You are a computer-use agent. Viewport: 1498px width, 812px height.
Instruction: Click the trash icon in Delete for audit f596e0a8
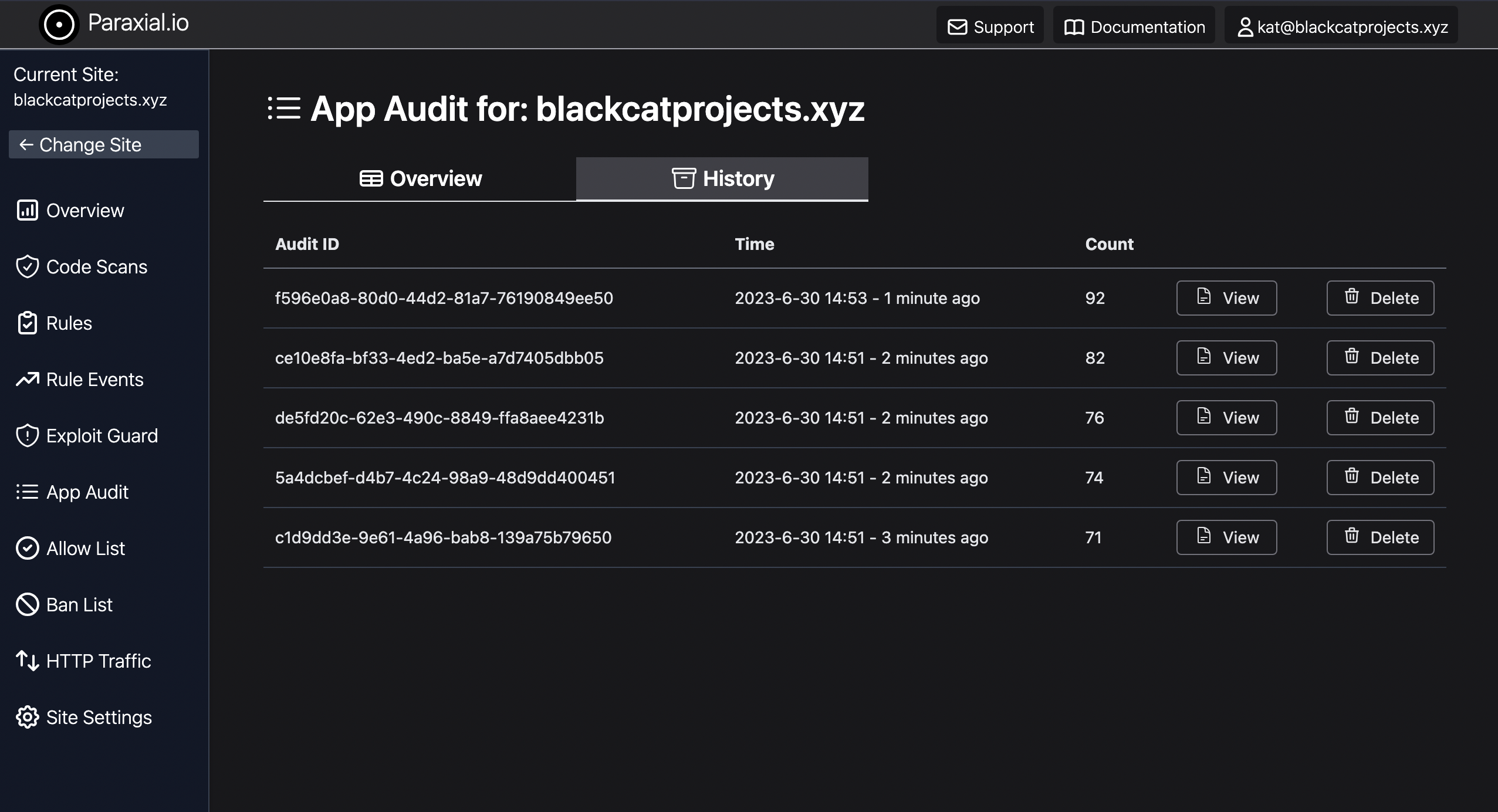tap(1352, 296)
